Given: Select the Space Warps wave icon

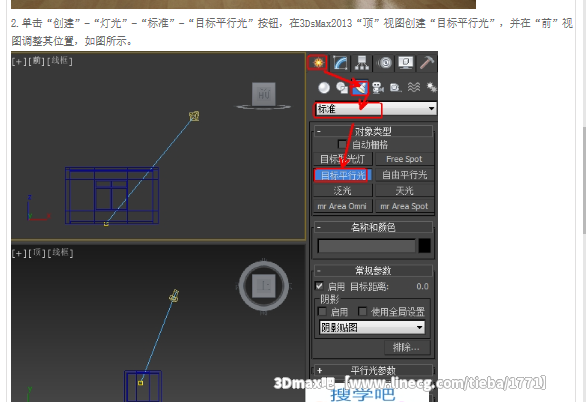Looking at the screenshot, I should [x=413, y=88].
